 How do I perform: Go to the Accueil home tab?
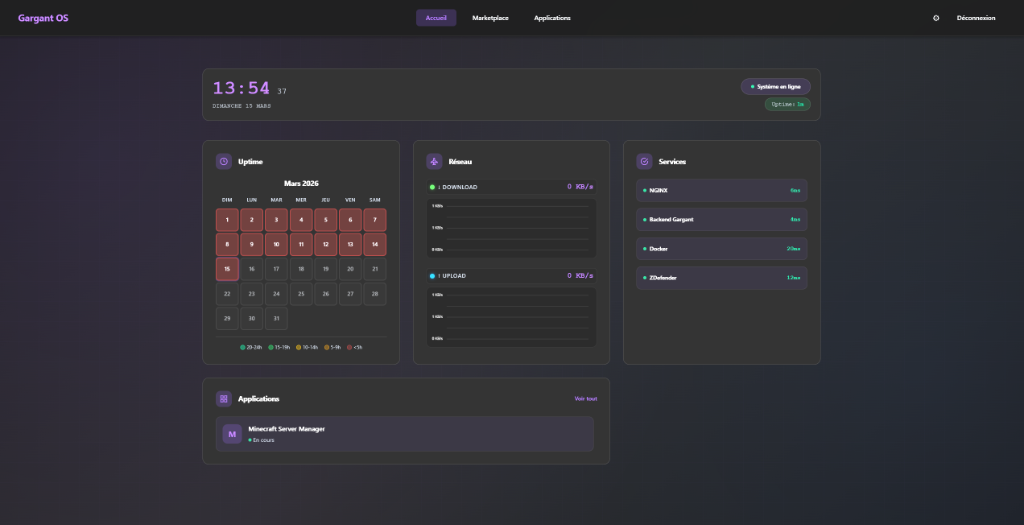[x=436, y=18]
